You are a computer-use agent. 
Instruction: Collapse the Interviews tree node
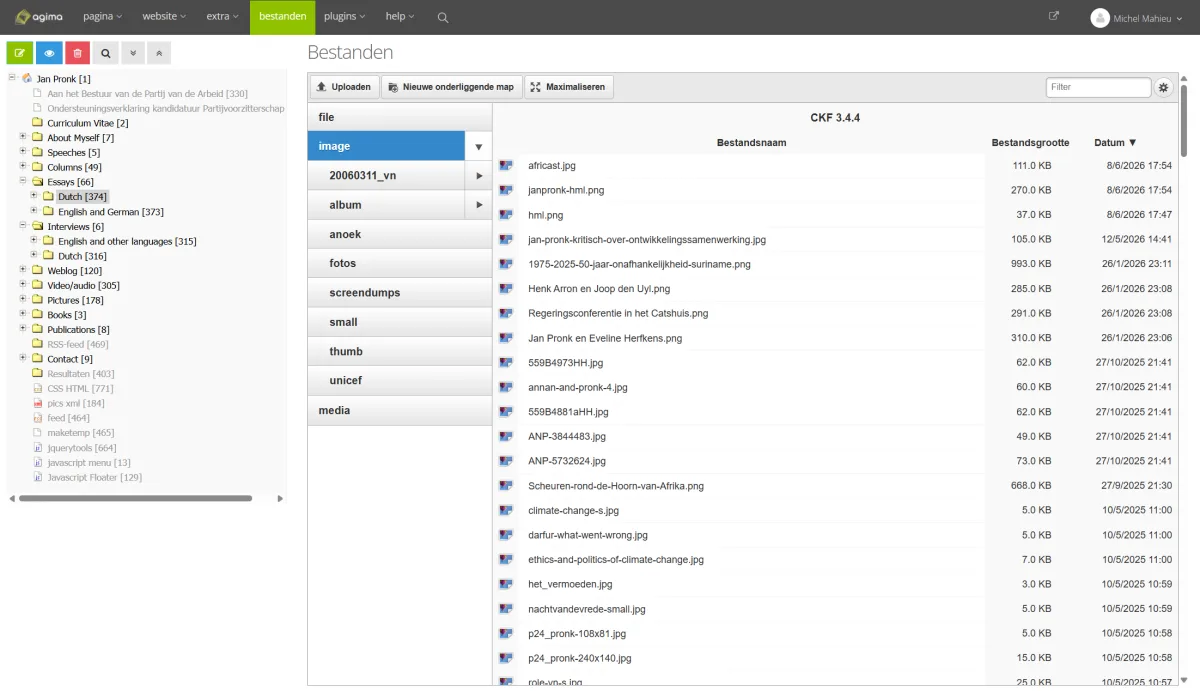click(23, 226)
